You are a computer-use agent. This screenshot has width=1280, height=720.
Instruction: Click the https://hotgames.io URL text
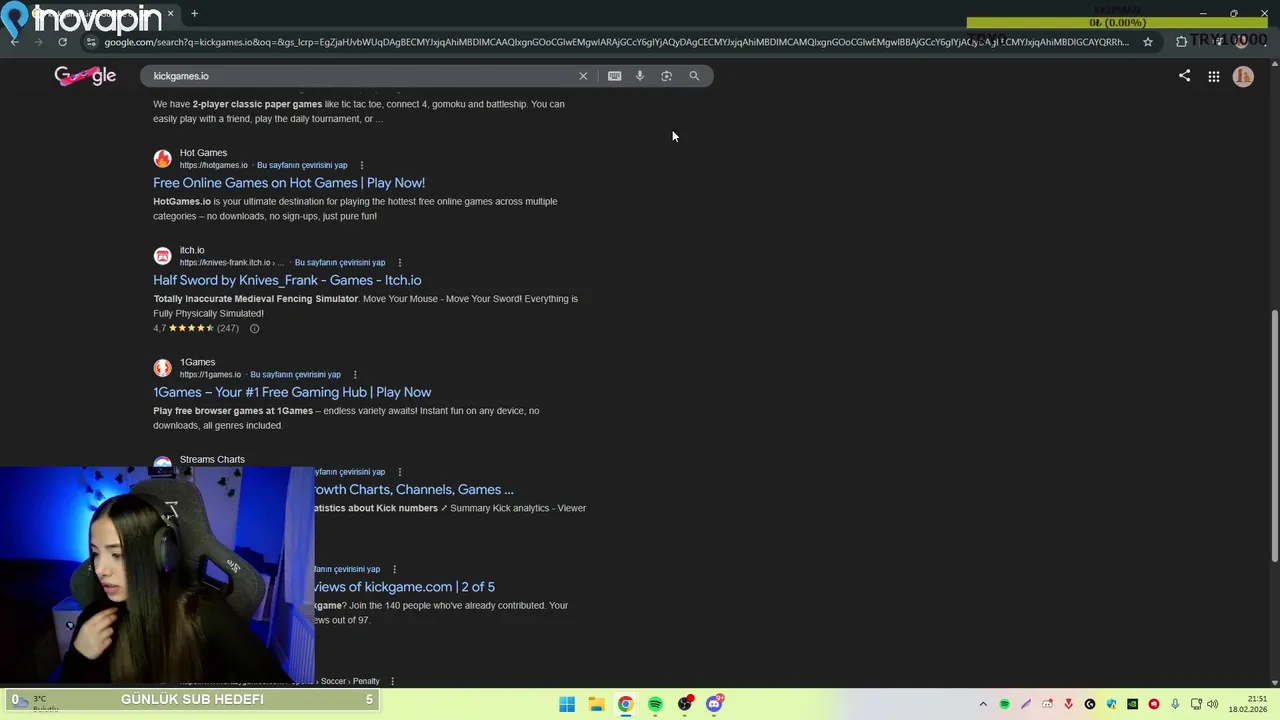214,165
